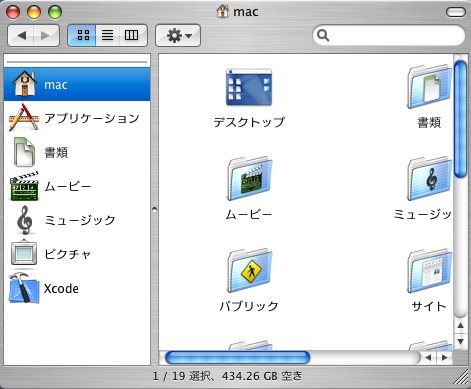Open アプリケーション in the sidebar
471x389 pixels.
77,118
